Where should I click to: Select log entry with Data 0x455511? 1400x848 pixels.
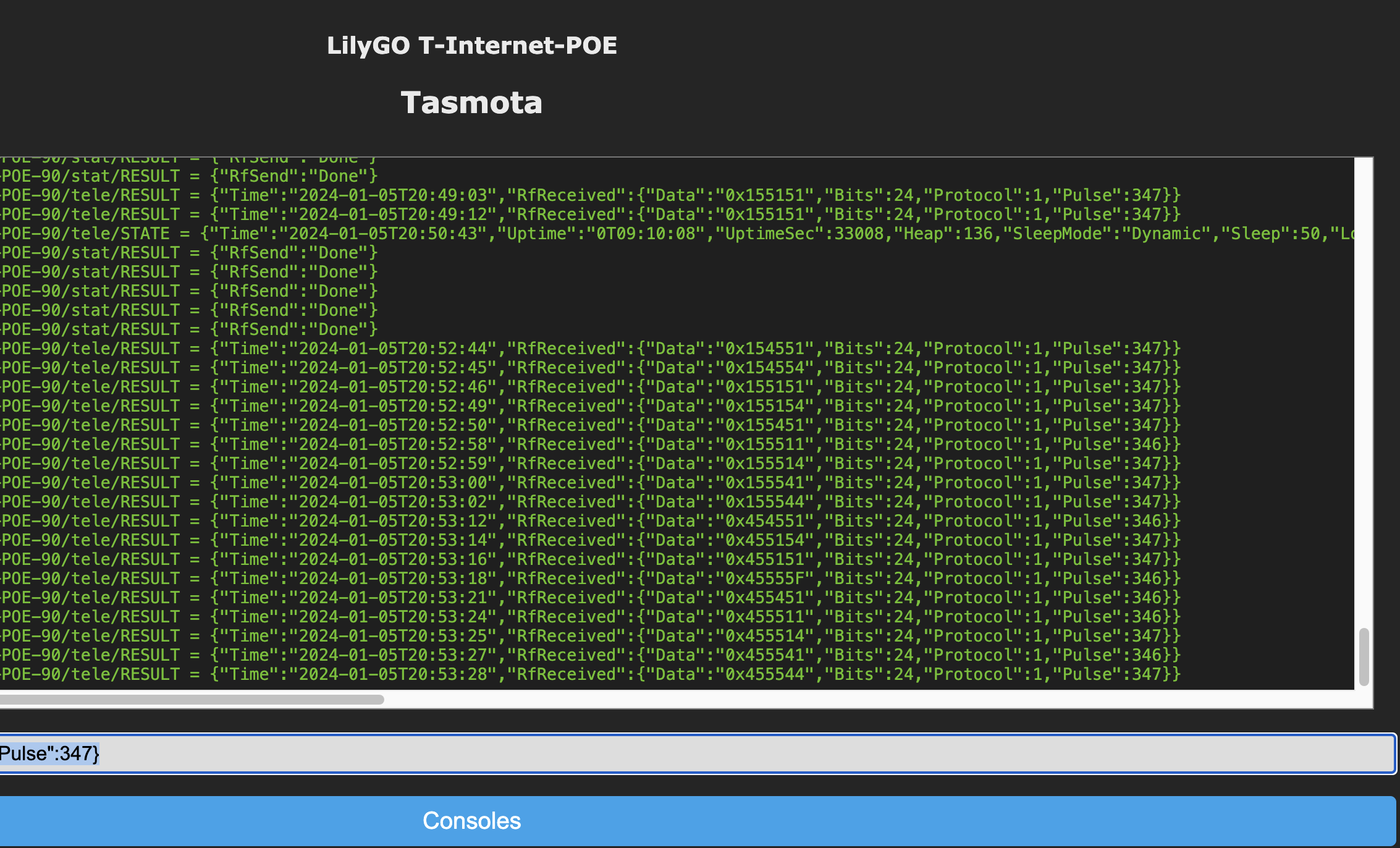coord(590,617)
